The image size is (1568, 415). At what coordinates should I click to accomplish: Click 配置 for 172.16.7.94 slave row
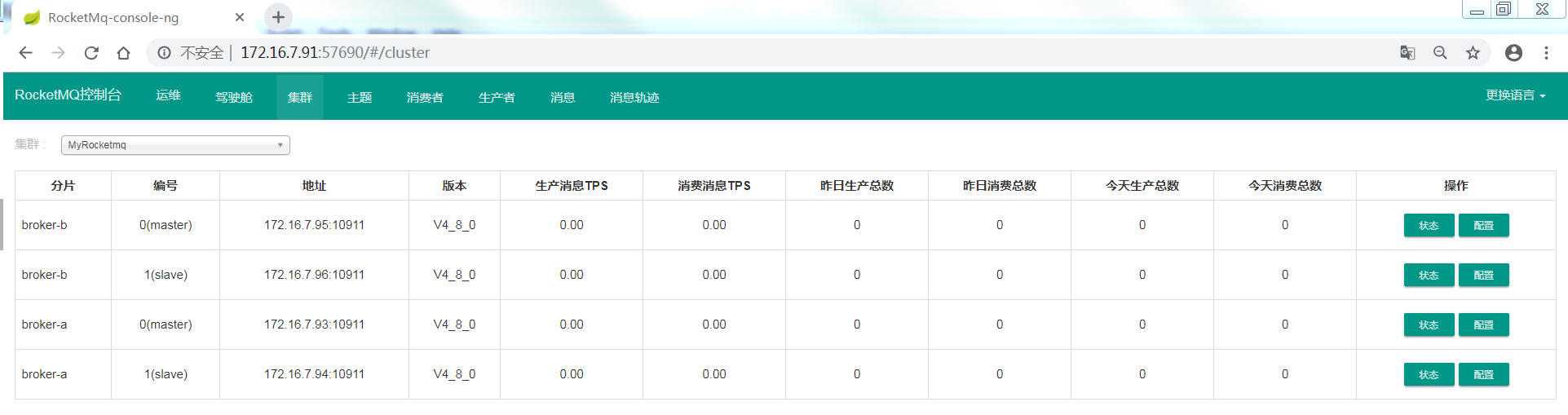click(x=1484, y=375)
